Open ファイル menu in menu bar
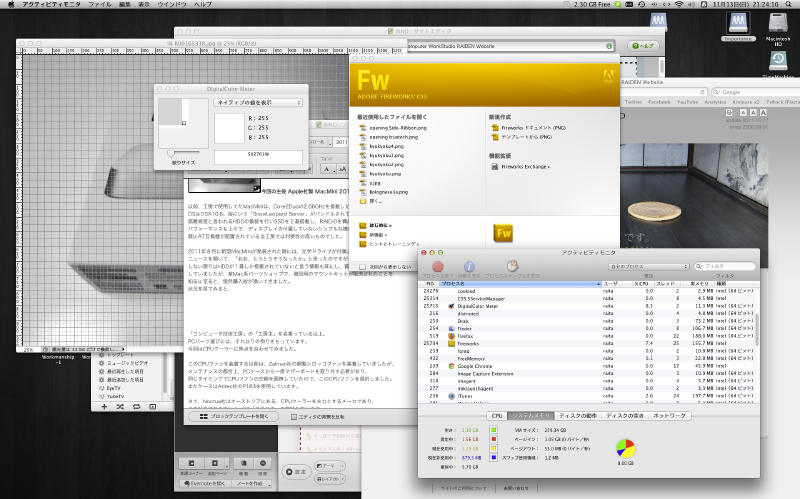 pos(100,4)
